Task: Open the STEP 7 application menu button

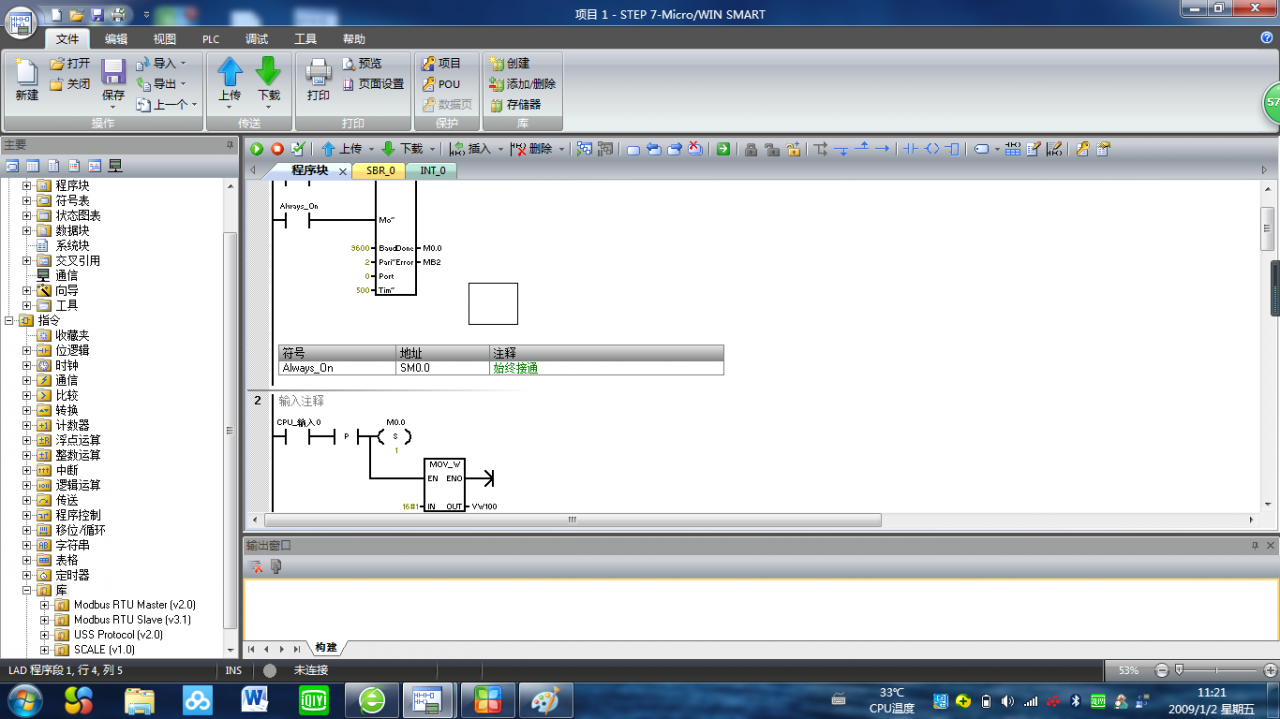Action: [x=21, y=21]
